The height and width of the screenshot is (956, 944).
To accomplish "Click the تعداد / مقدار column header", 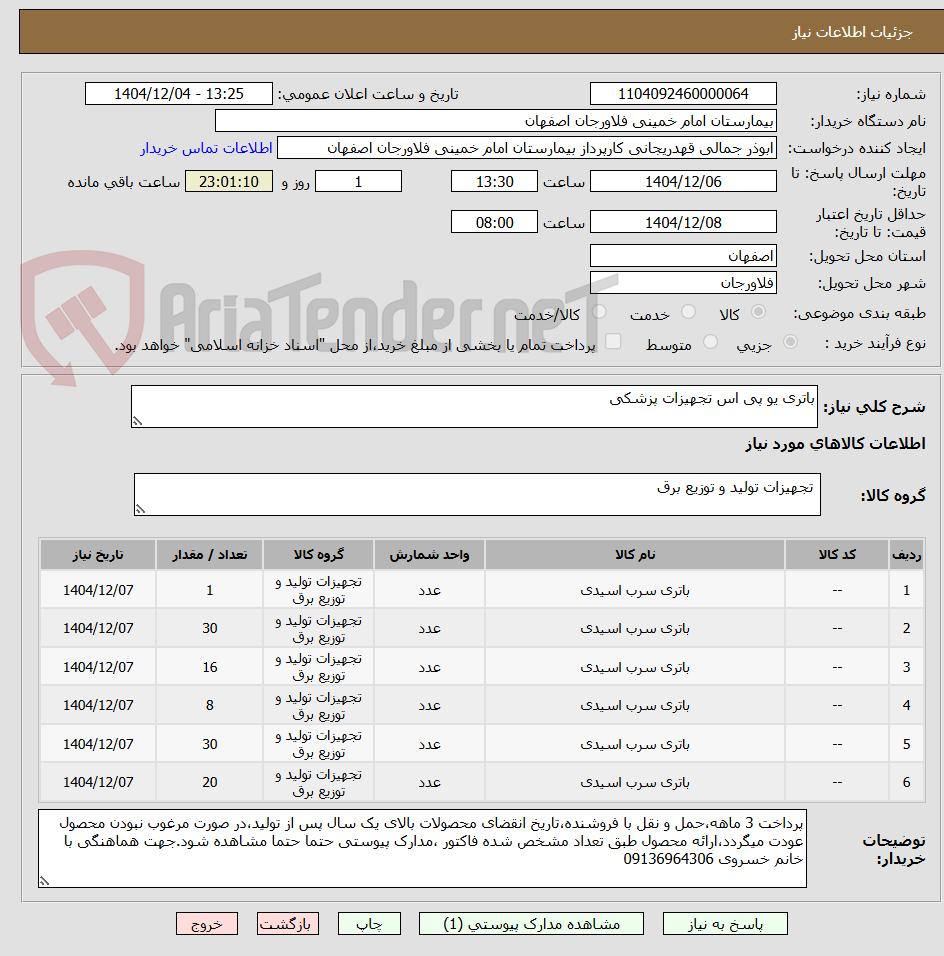I will point(209,554).
